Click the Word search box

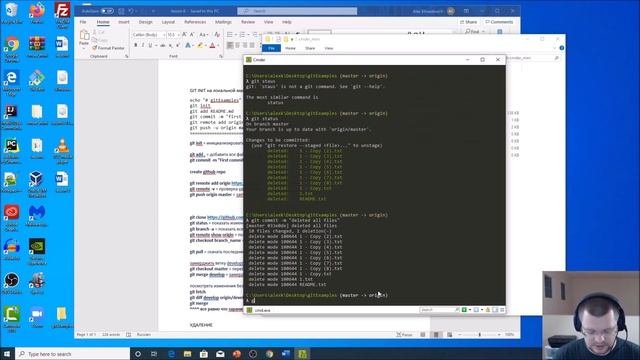(x=297, y=11)
